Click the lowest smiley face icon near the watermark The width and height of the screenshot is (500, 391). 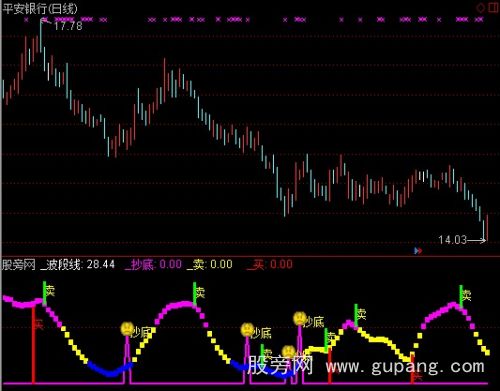(x=288, y=352)
